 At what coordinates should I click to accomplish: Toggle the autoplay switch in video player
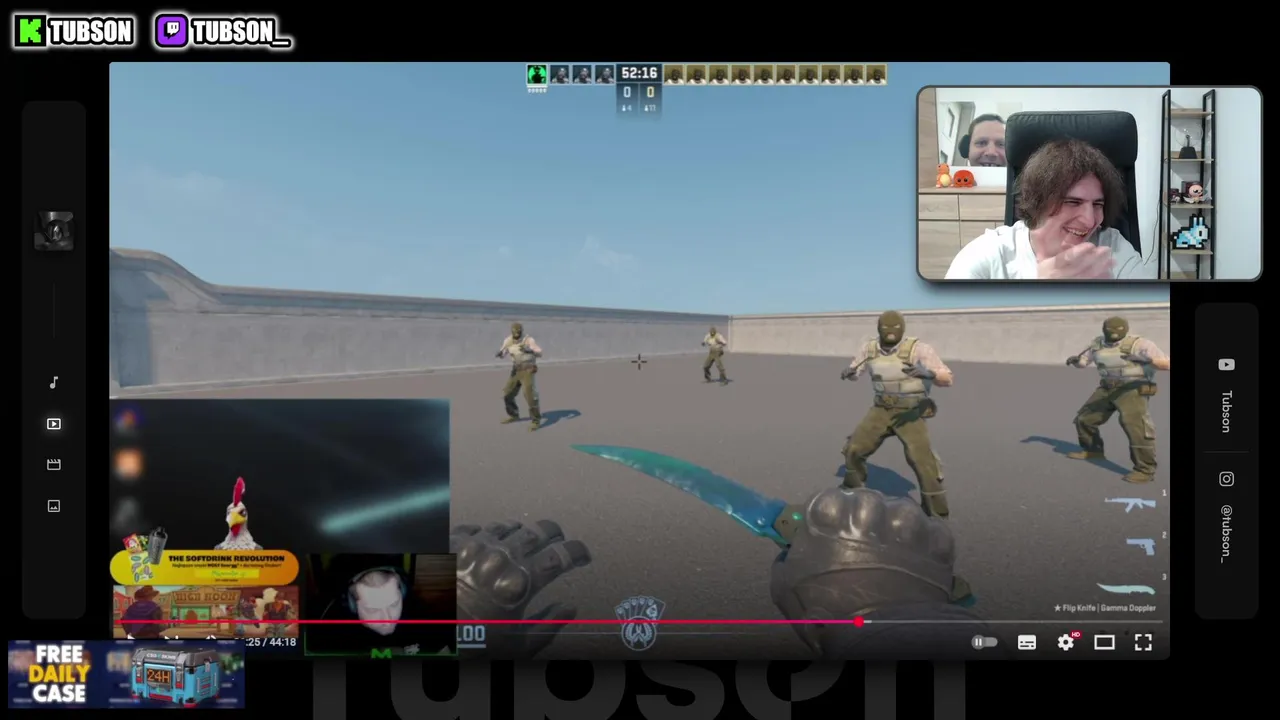(x=985, y=642)
